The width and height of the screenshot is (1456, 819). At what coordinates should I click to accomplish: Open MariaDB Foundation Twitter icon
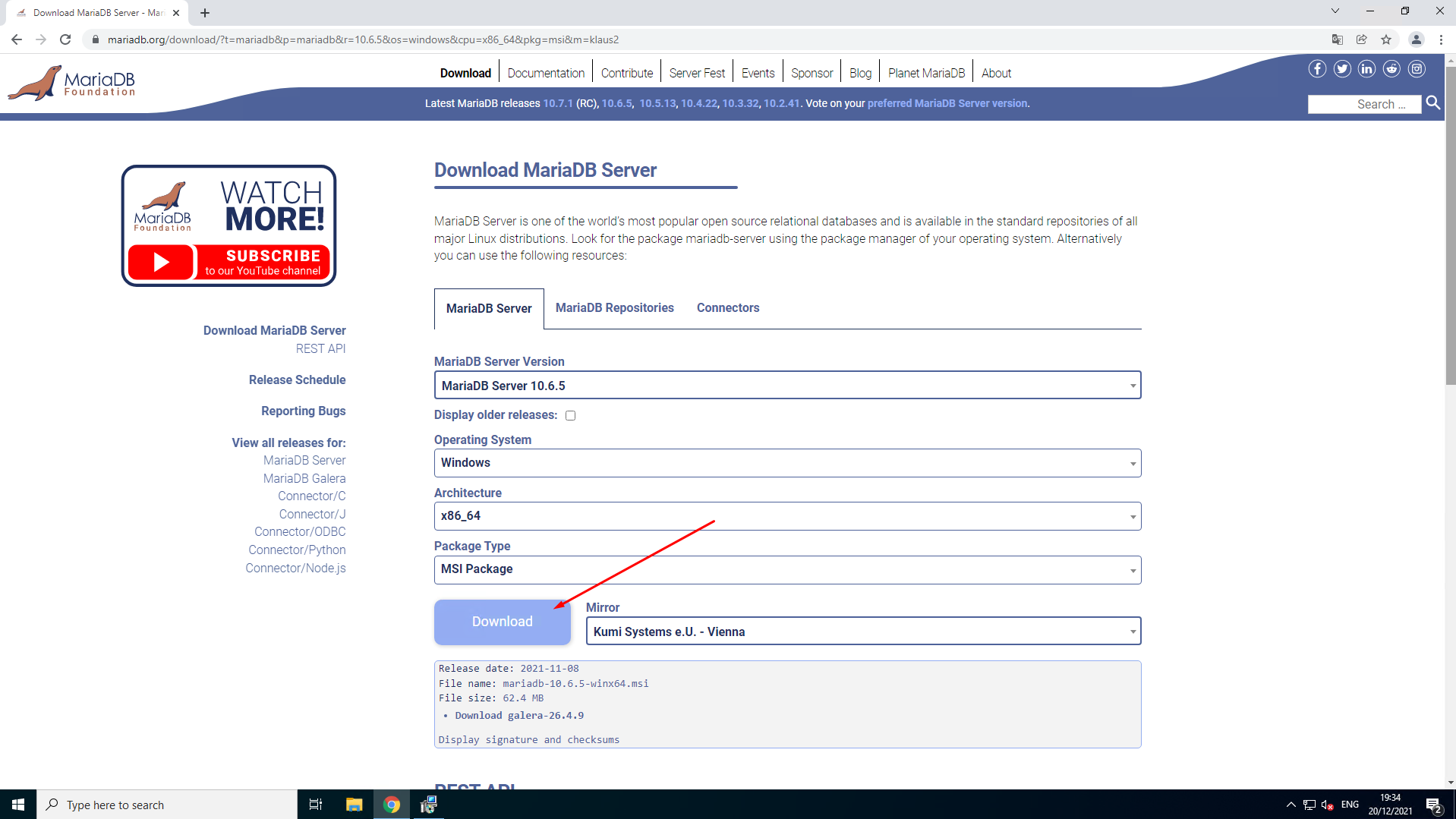(1342, 69)
